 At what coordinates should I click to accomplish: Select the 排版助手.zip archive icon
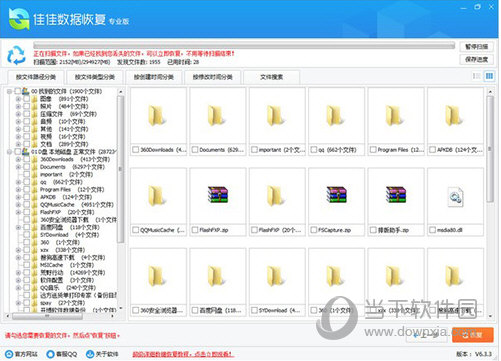point(396,194)
